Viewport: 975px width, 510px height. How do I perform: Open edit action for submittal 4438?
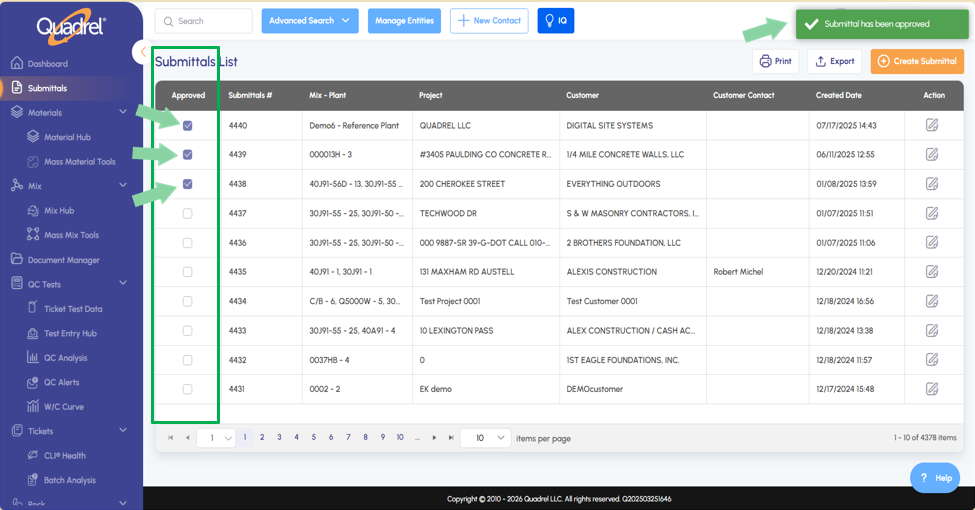931,183
